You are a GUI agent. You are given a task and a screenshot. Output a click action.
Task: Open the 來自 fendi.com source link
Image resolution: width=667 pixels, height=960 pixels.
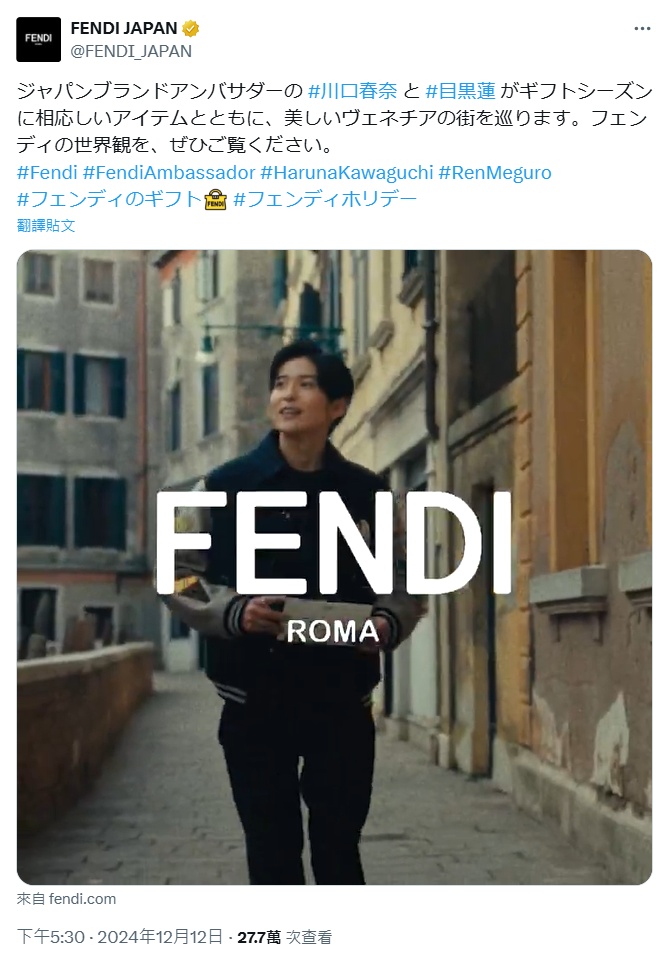point(66,899)
